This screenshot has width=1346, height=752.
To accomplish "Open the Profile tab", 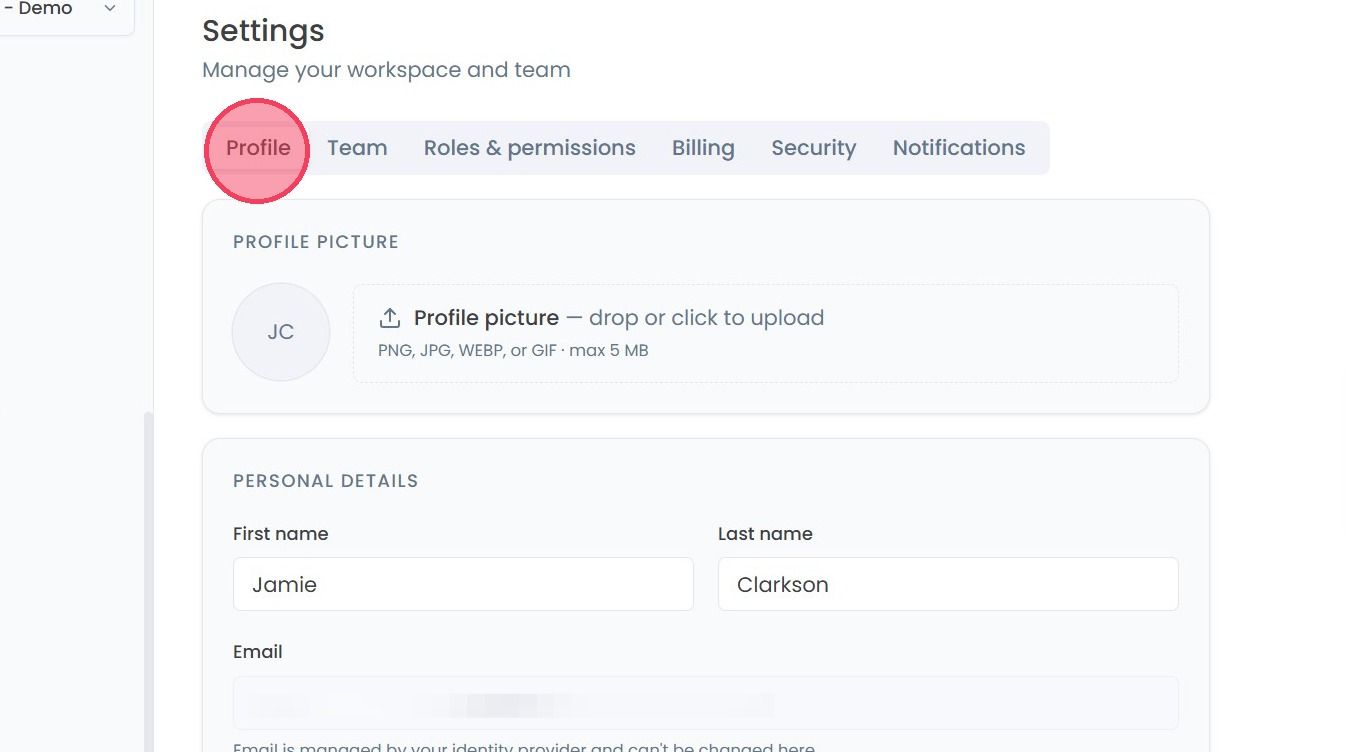I will pyautogui.click(x=258, y=148).
